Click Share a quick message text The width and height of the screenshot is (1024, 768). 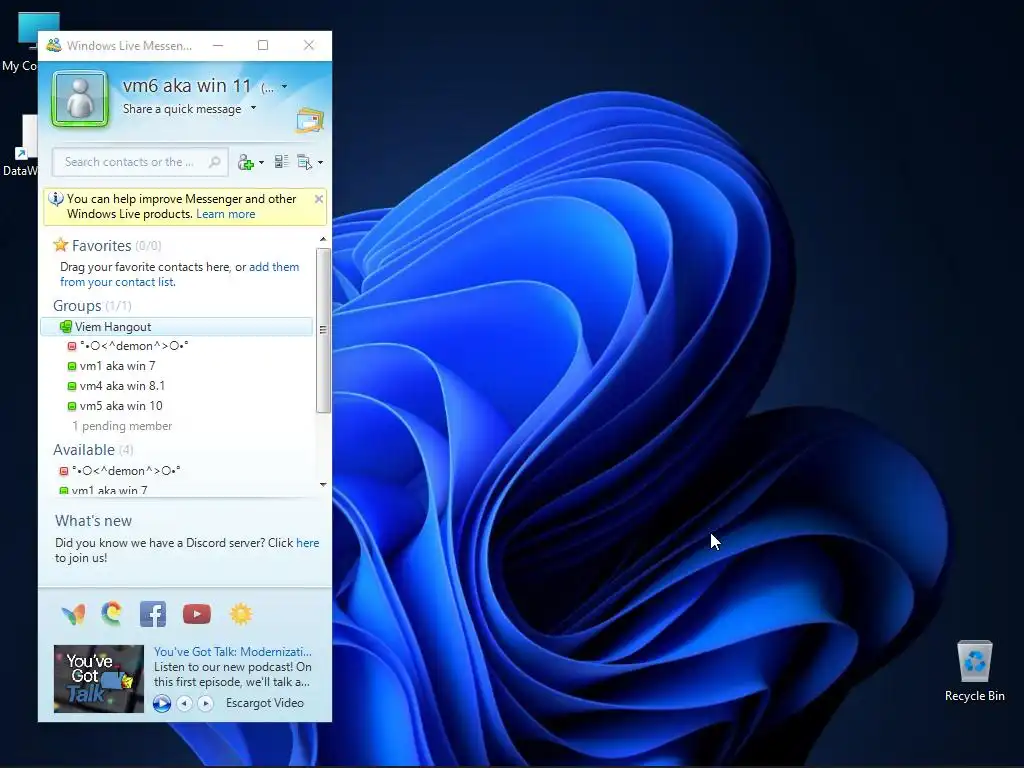point(182,109)
